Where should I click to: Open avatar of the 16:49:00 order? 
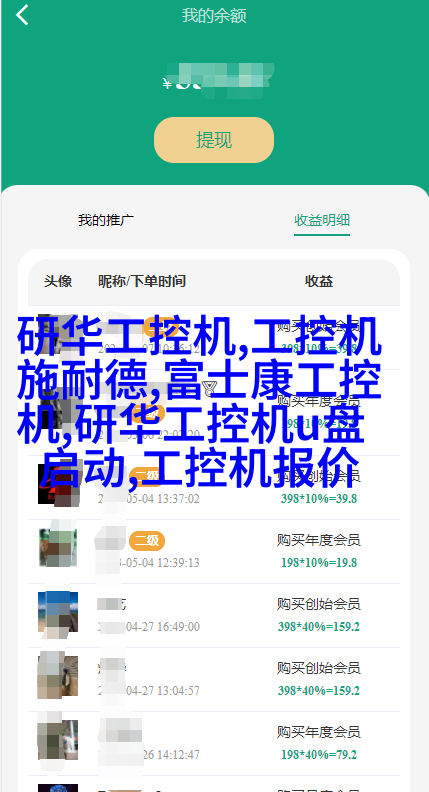click(x=58, y=612)
